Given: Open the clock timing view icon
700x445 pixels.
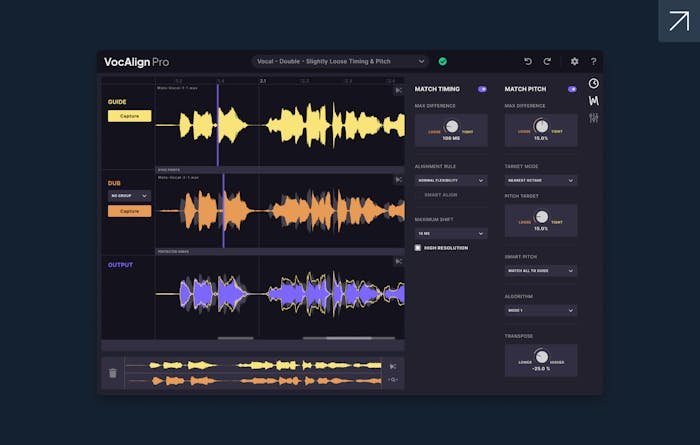Looking at the screenshot, I should [x=593, y=83].
